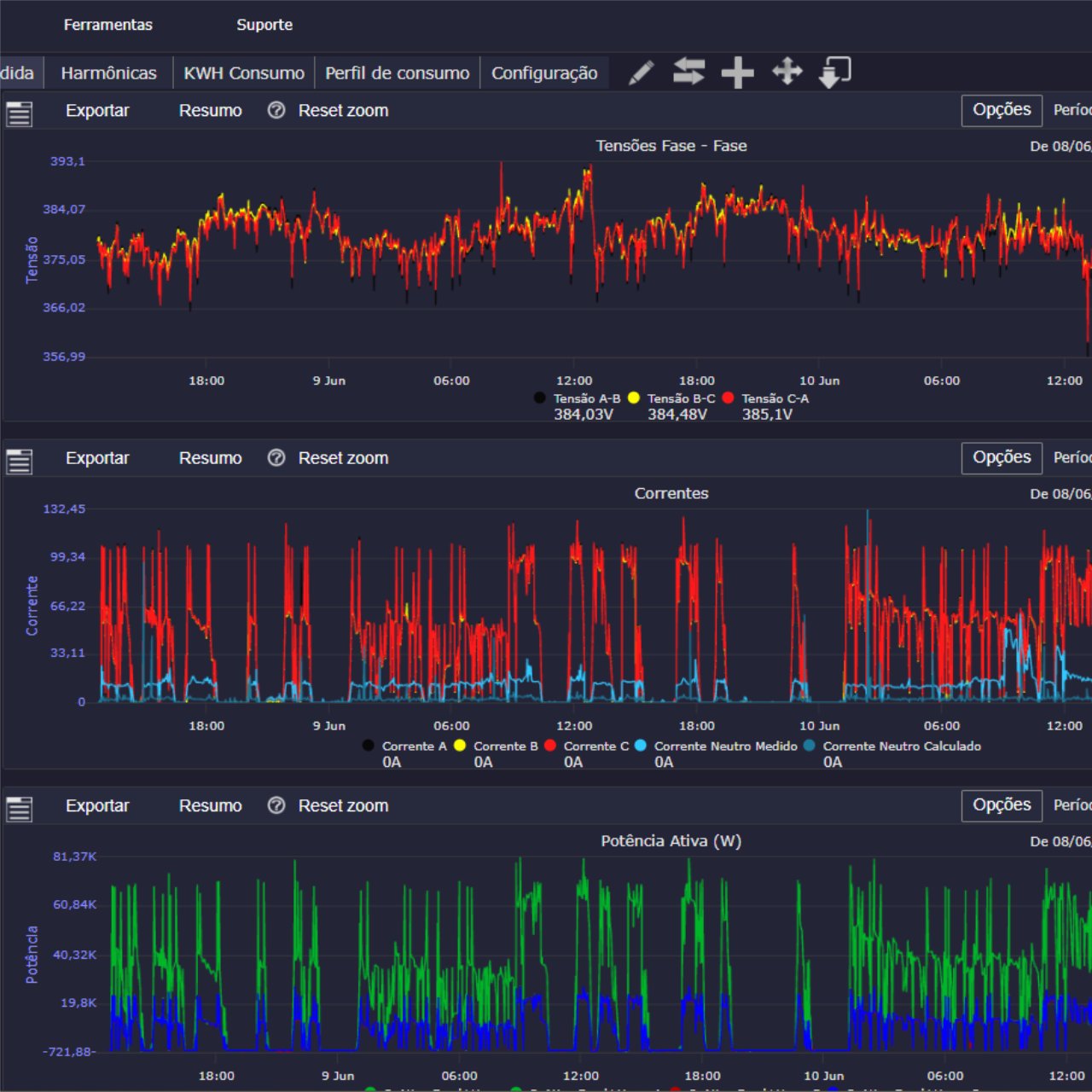Click Exportar on the Tensões chart

click(97, 111)
